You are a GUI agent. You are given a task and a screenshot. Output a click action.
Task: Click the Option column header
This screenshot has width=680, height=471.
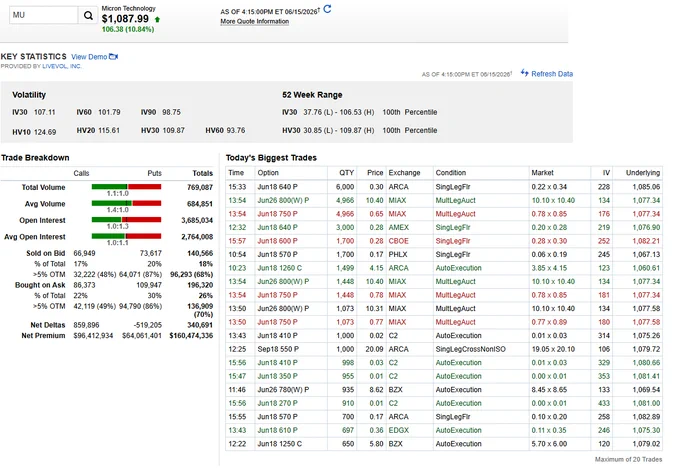click(268, 173)
